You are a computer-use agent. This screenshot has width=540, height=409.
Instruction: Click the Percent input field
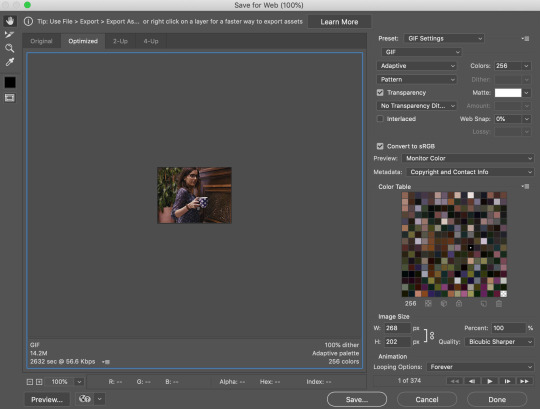[509, 328]
